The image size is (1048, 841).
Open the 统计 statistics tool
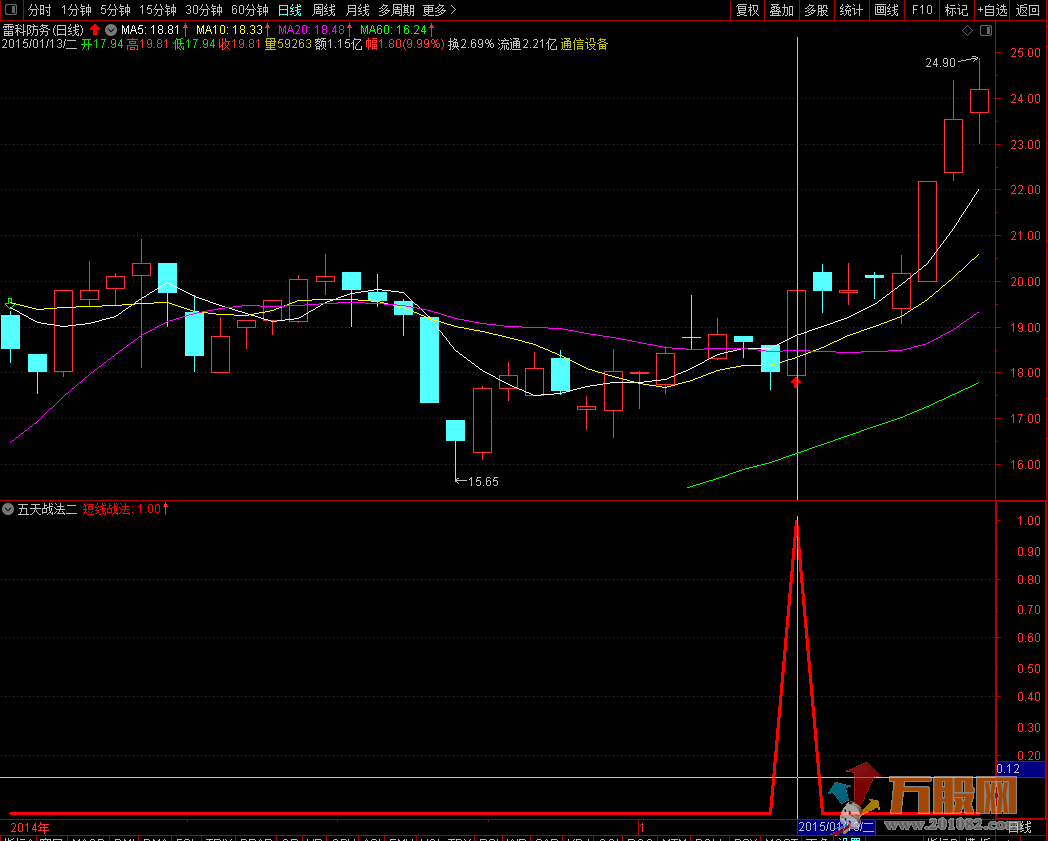851,10
